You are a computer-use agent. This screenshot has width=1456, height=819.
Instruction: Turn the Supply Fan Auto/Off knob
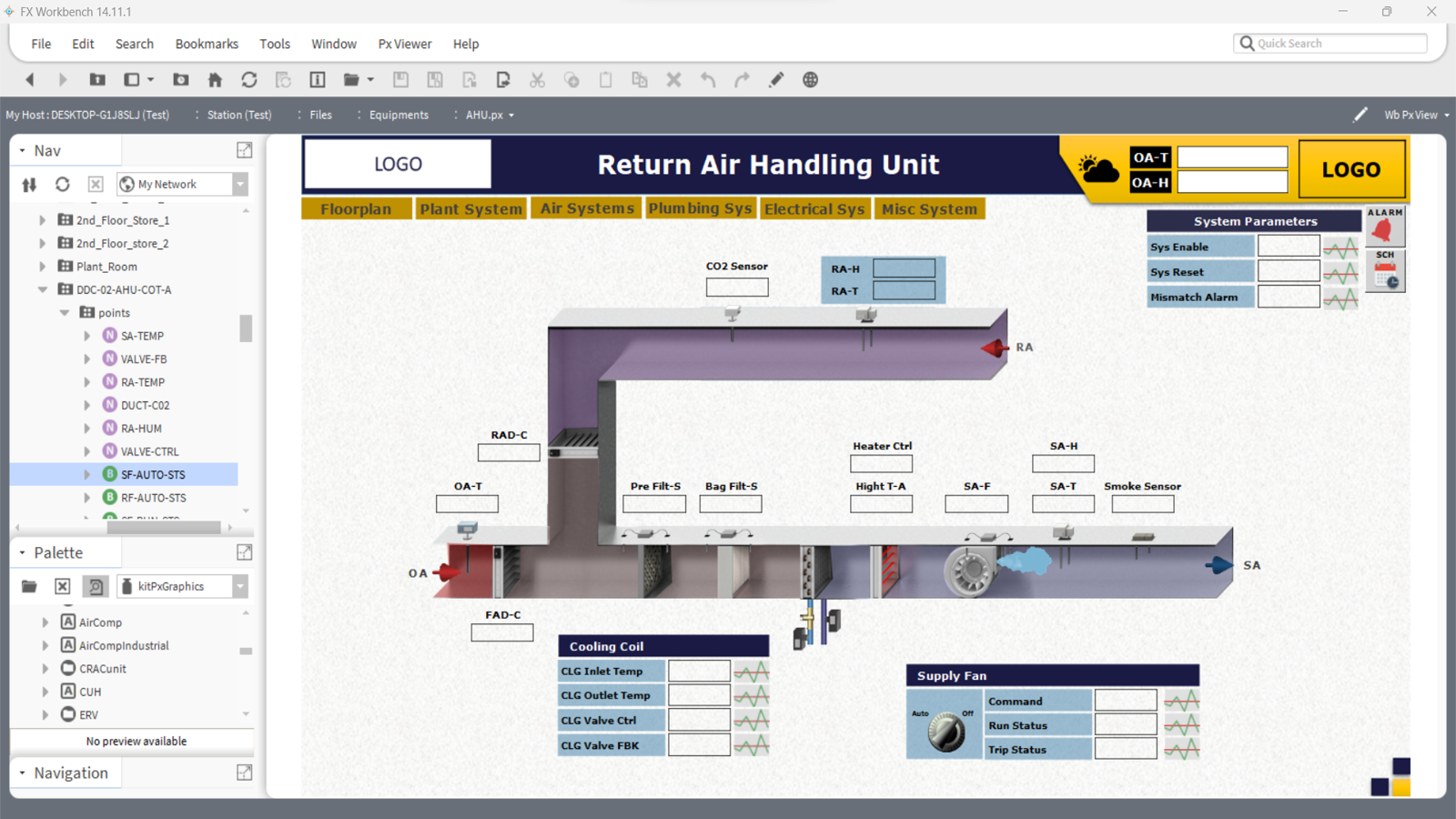point(945,731)
